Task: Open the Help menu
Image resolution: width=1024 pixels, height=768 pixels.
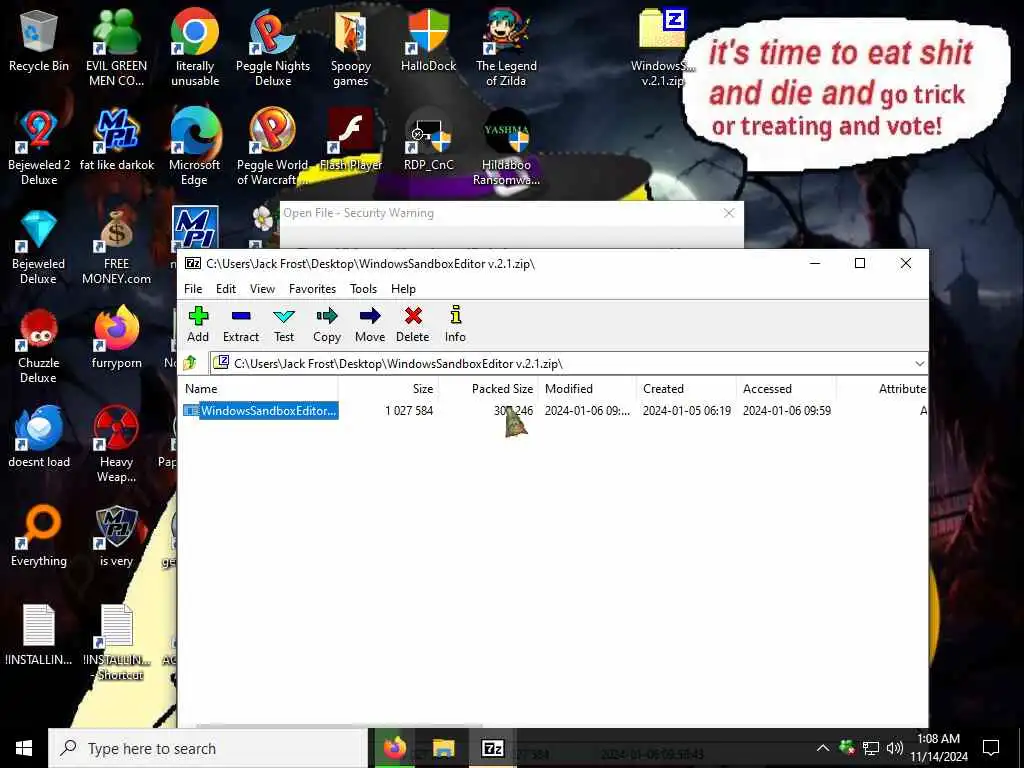Action: point(403,289)
